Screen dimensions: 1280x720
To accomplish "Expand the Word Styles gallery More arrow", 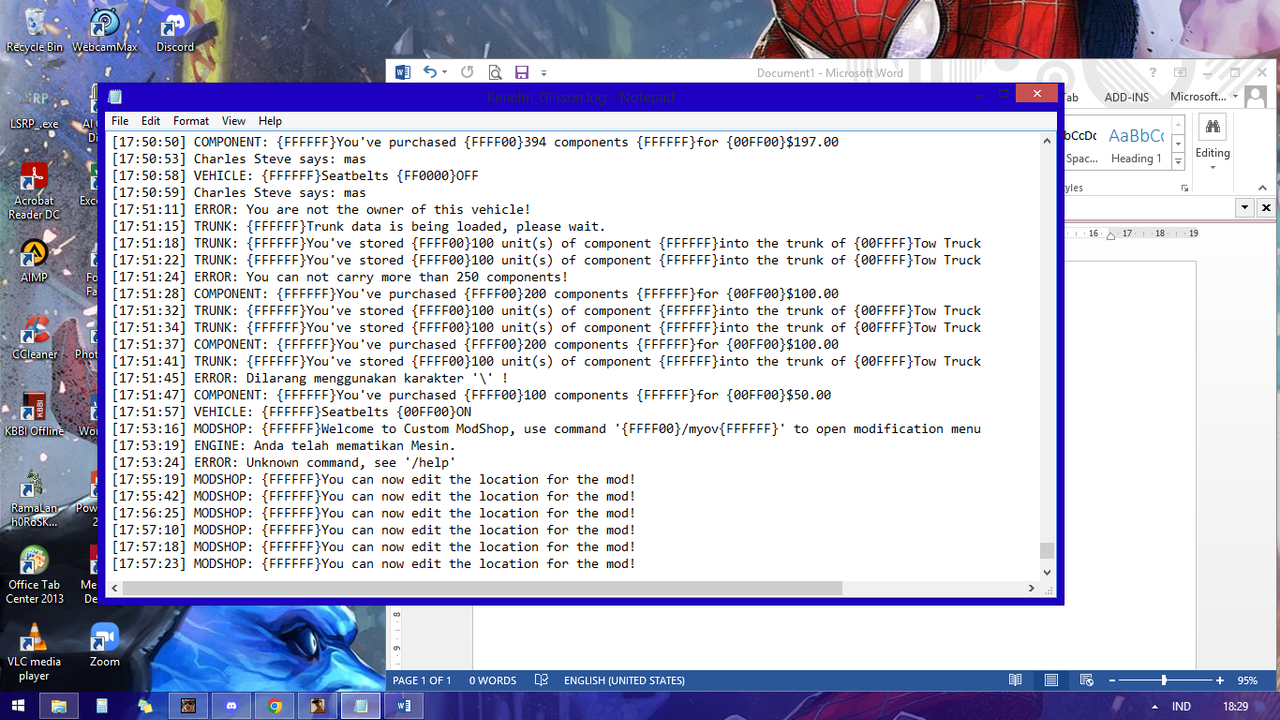I will pyautogui.click(x=1178, y=162).
